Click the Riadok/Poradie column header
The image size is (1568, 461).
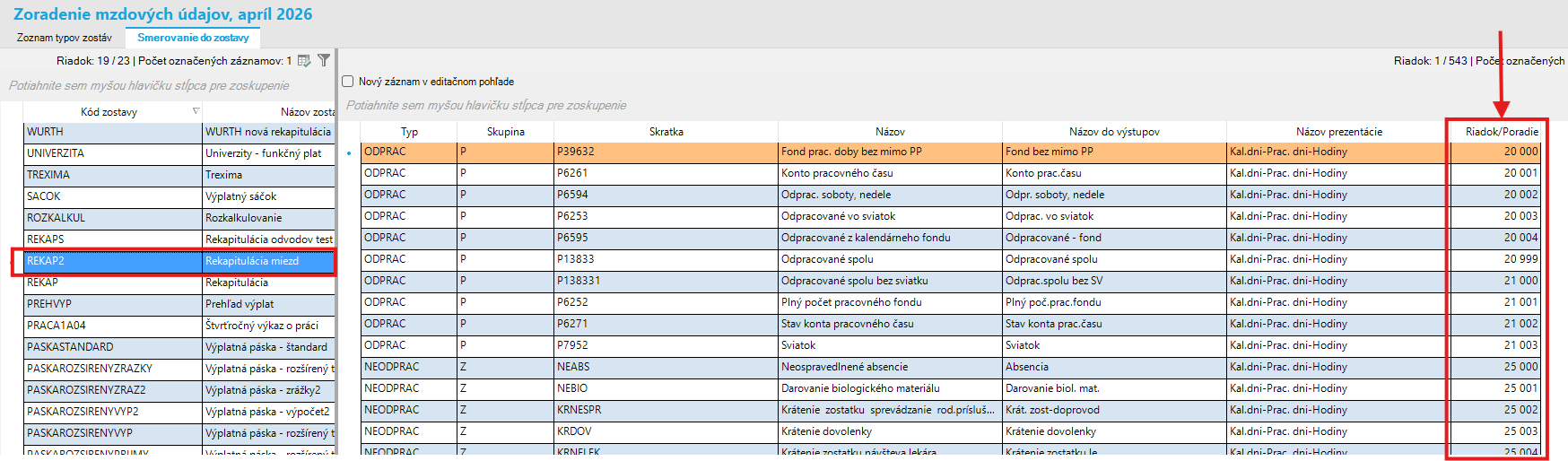tap(1496, 132)
